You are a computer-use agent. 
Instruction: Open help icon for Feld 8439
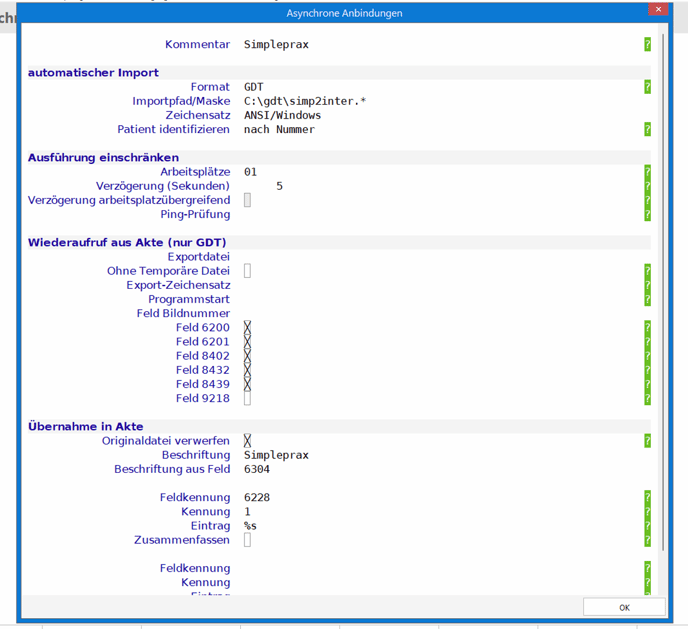click(647, 384)
